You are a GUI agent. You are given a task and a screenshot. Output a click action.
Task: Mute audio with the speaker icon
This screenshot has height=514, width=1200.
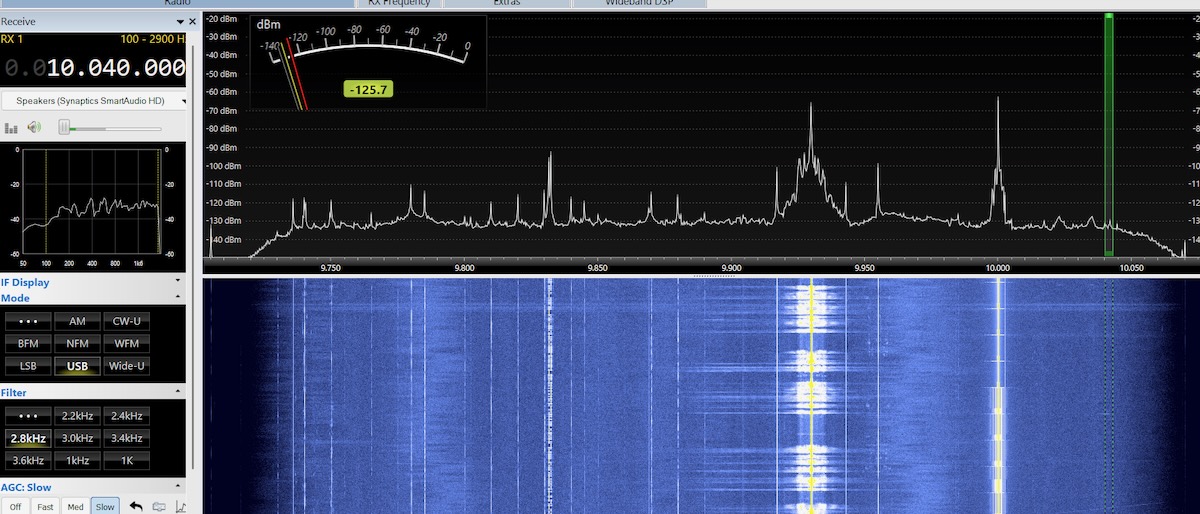point(35,127)
